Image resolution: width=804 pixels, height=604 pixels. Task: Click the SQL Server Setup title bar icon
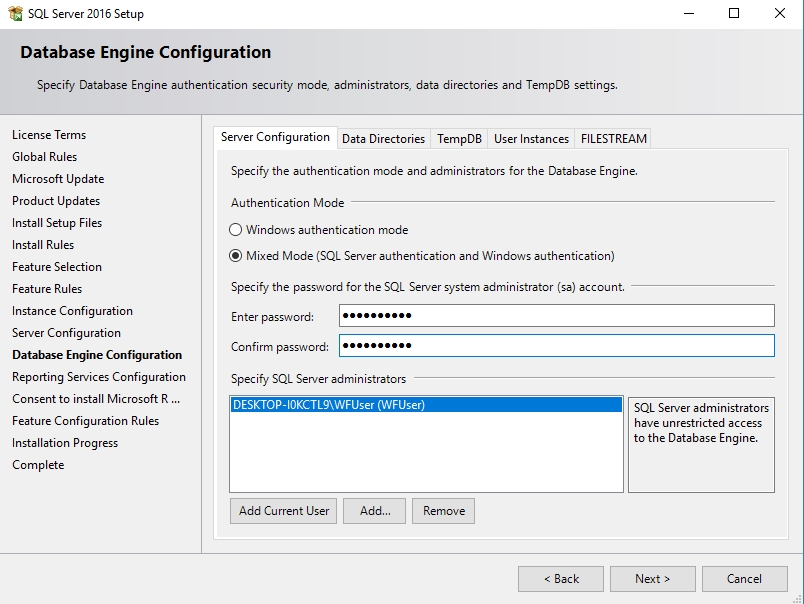coord(15,14)
